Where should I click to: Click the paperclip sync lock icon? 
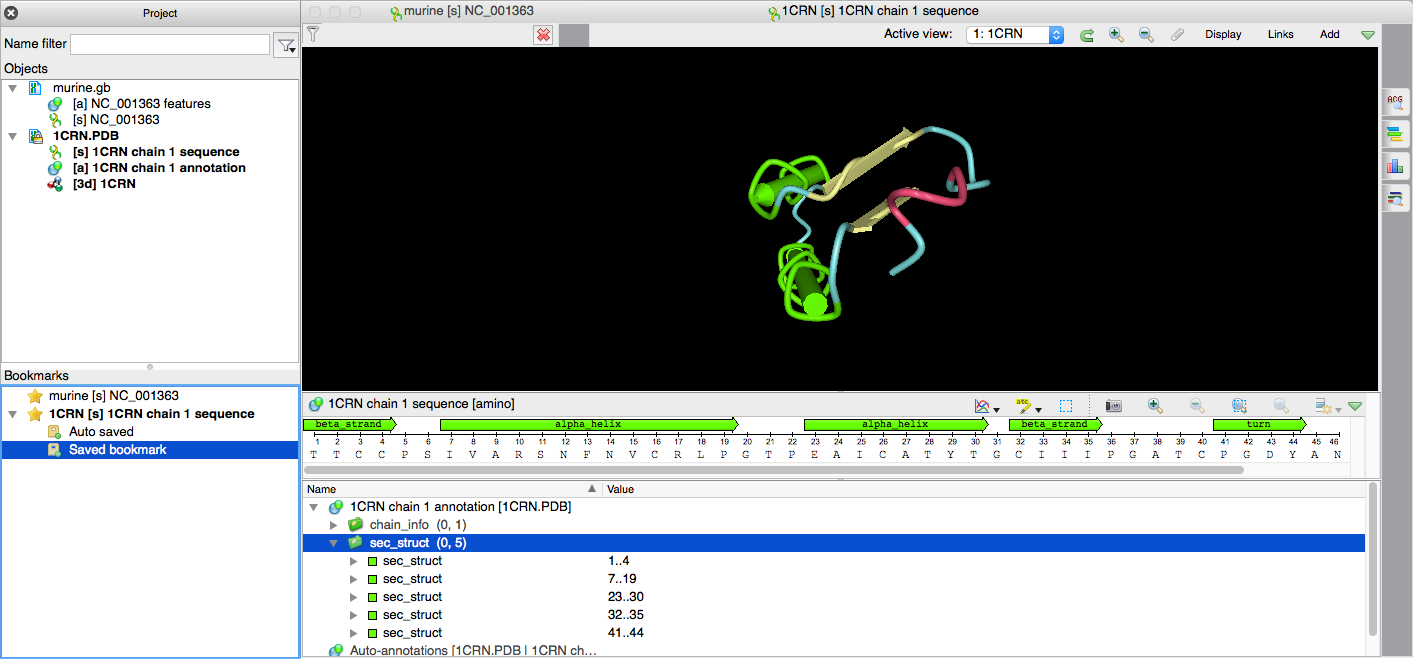click(1177, 35)
